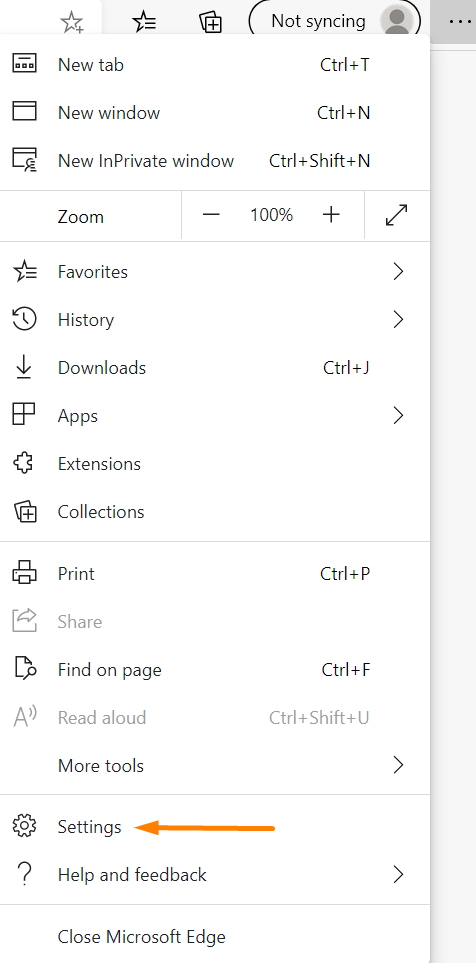The height and width of the screenshot is (963, 476).
Task: Enter full screen with the diagonal arrows icon
Action: 397,215
